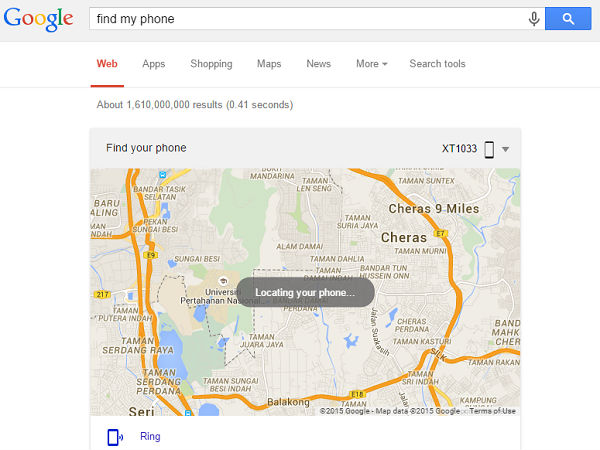Expand the XT1033 device dropdown arrow
Viewport: 600px width, 450px height.
pyautogui.click(x=505, y=149)
